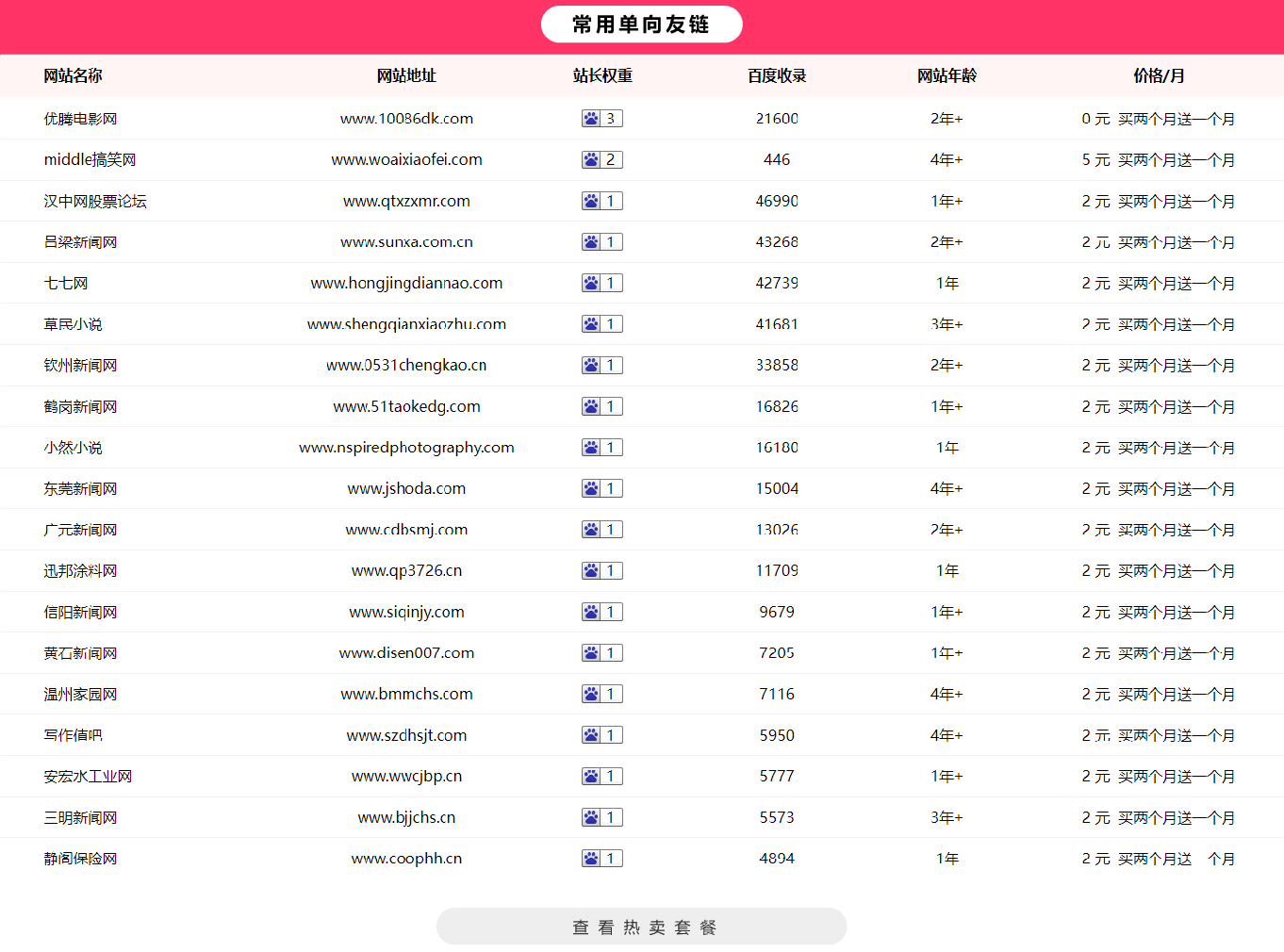1284x952 pixels.
Task: Click the weight badge in 迅邦涂料网 row
Action: [601, 571]
